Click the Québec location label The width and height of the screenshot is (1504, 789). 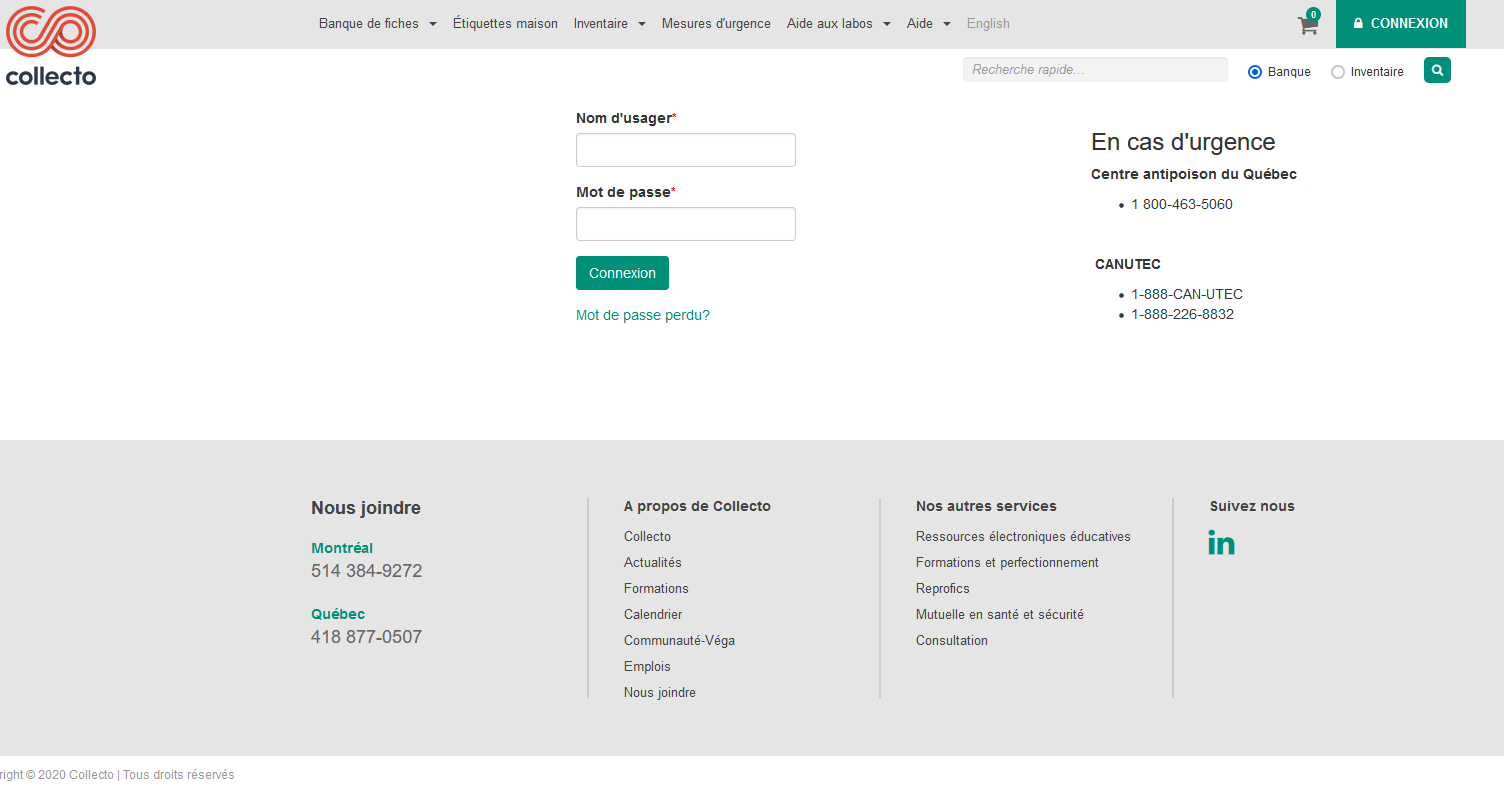point(338,614)
